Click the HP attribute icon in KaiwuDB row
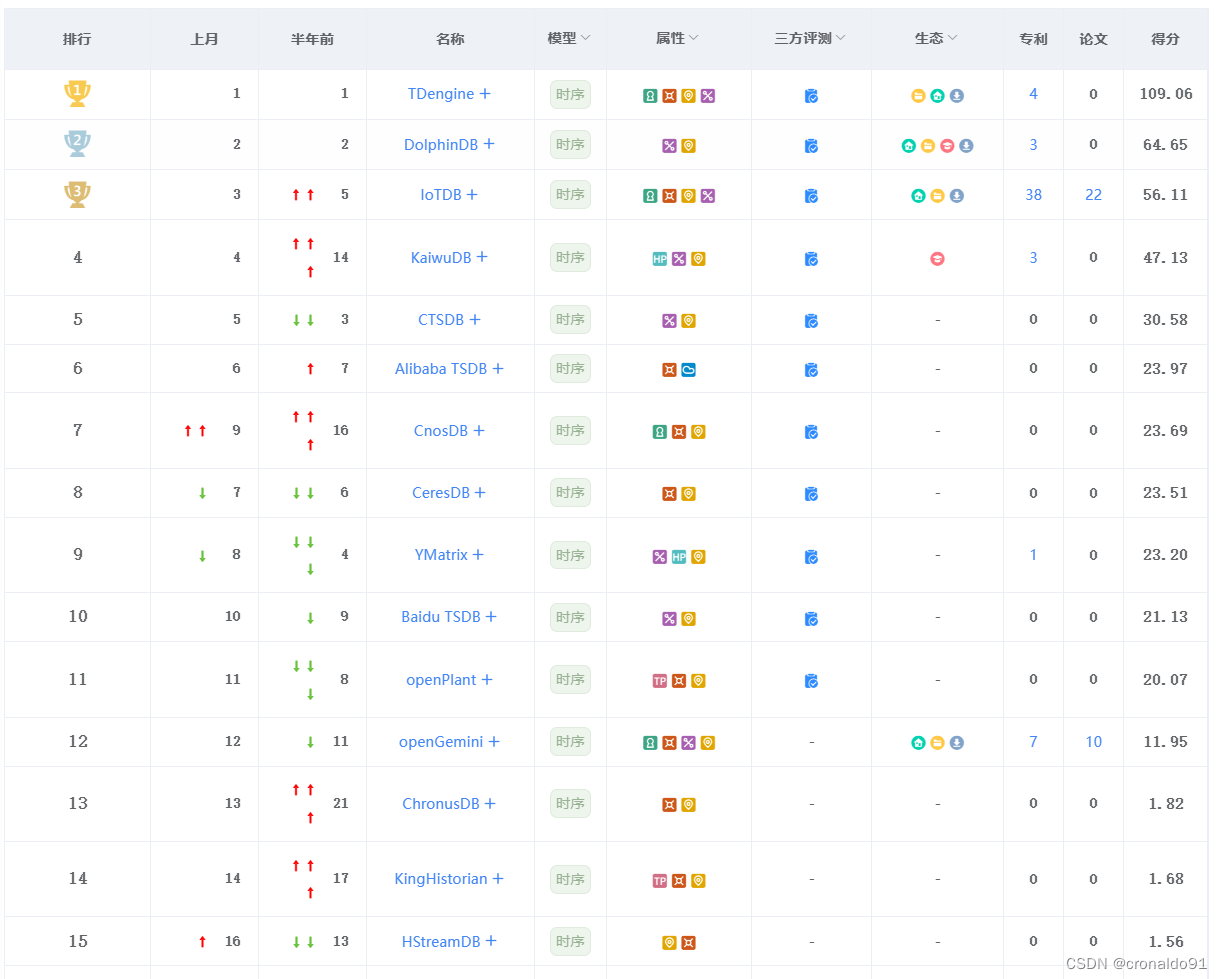Image resolution: width=1222 pixels, height=979 pixels. click(x=659, y=259)
